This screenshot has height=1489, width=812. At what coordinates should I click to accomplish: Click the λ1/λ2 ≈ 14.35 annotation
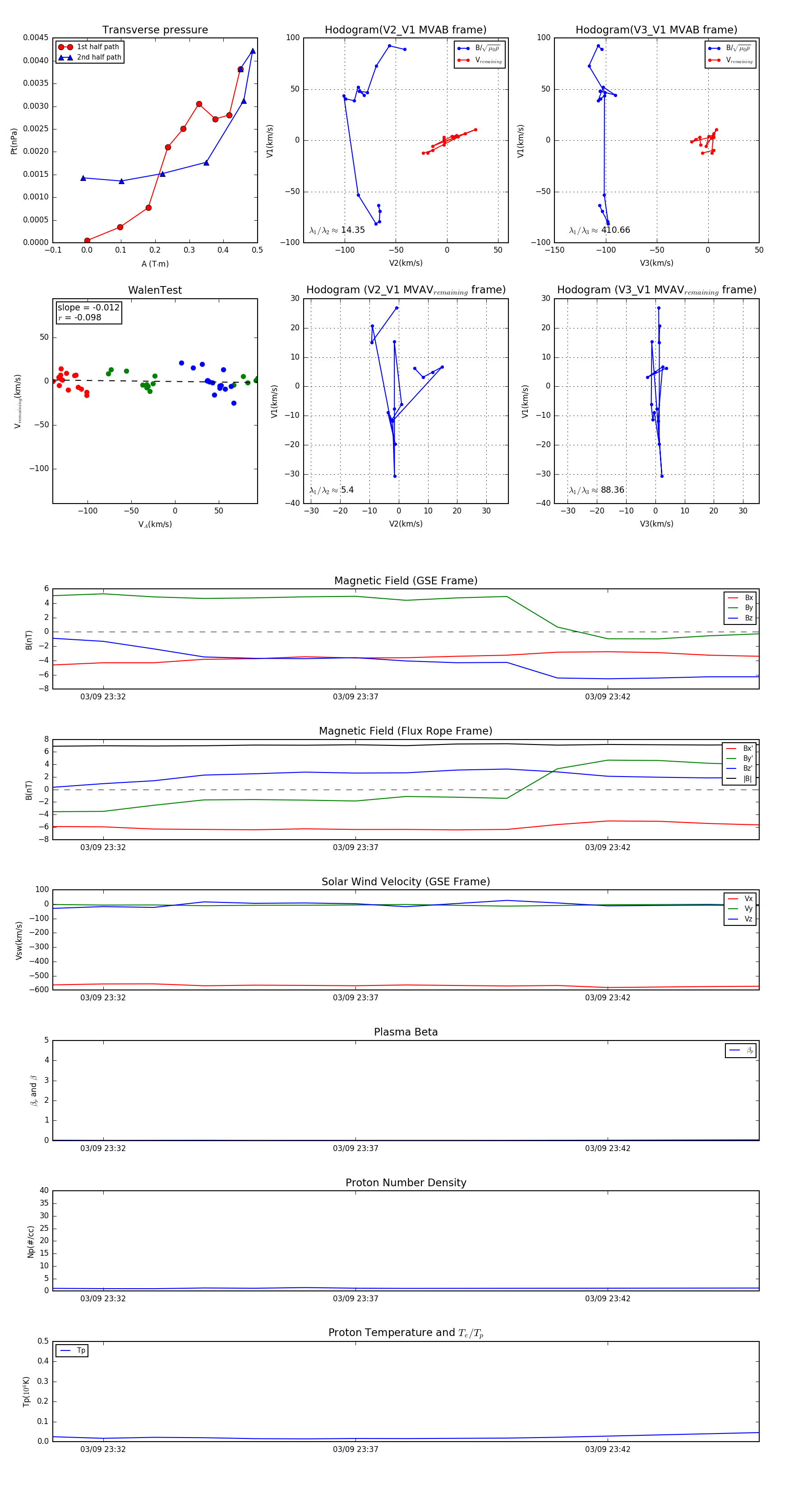click(337, 230)
